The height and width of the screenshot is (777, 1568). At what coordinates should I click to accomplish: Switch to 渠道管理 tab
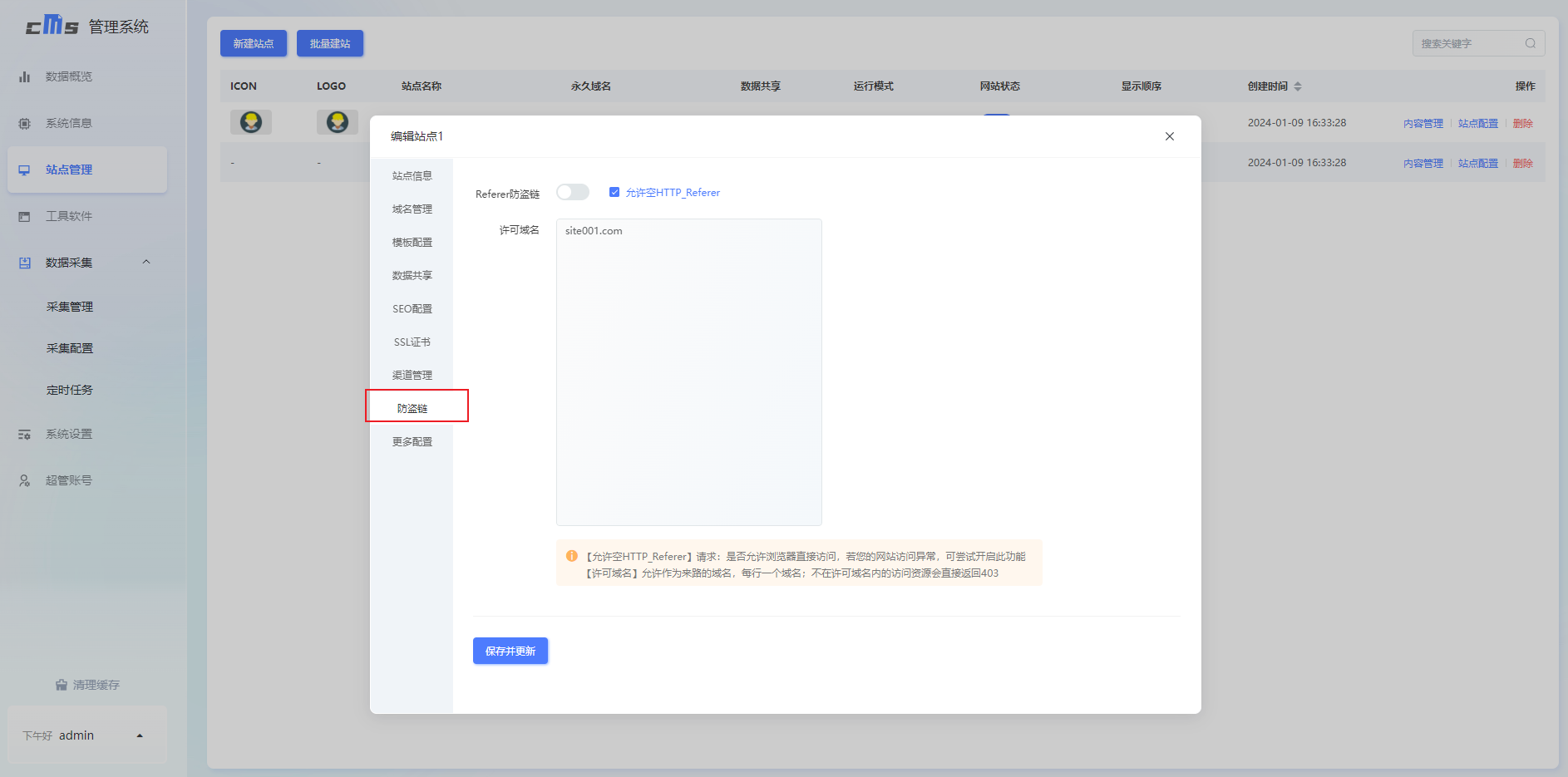pyautogui.click(x=412, y=375)
